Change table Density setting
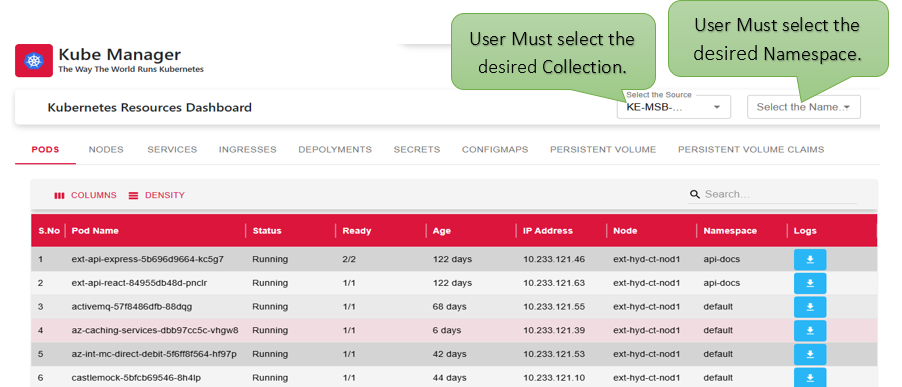 coord(156,196)
